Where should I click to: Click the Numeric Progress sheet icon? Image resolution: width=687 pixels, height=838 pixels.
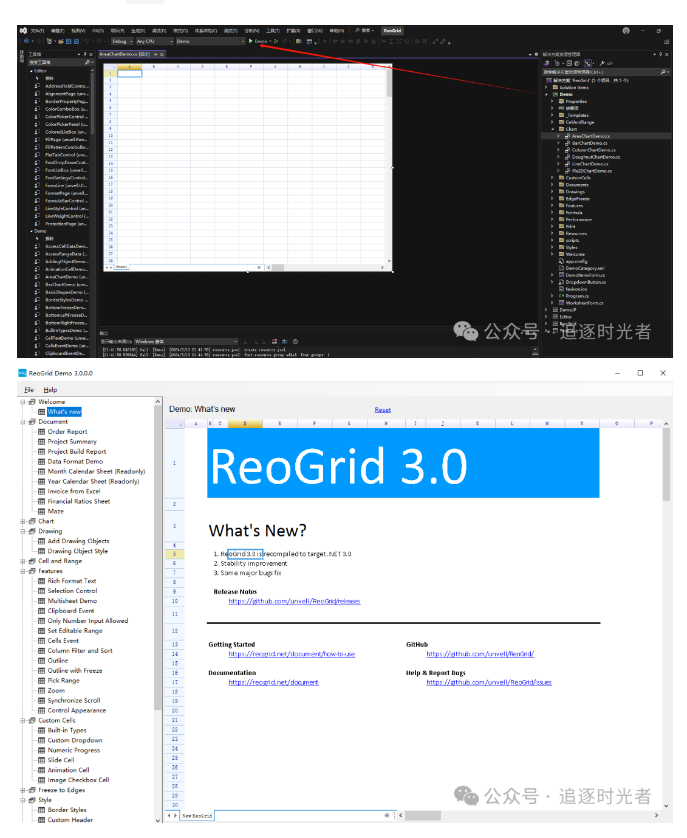pyautogui.click(x=42, y=751)
